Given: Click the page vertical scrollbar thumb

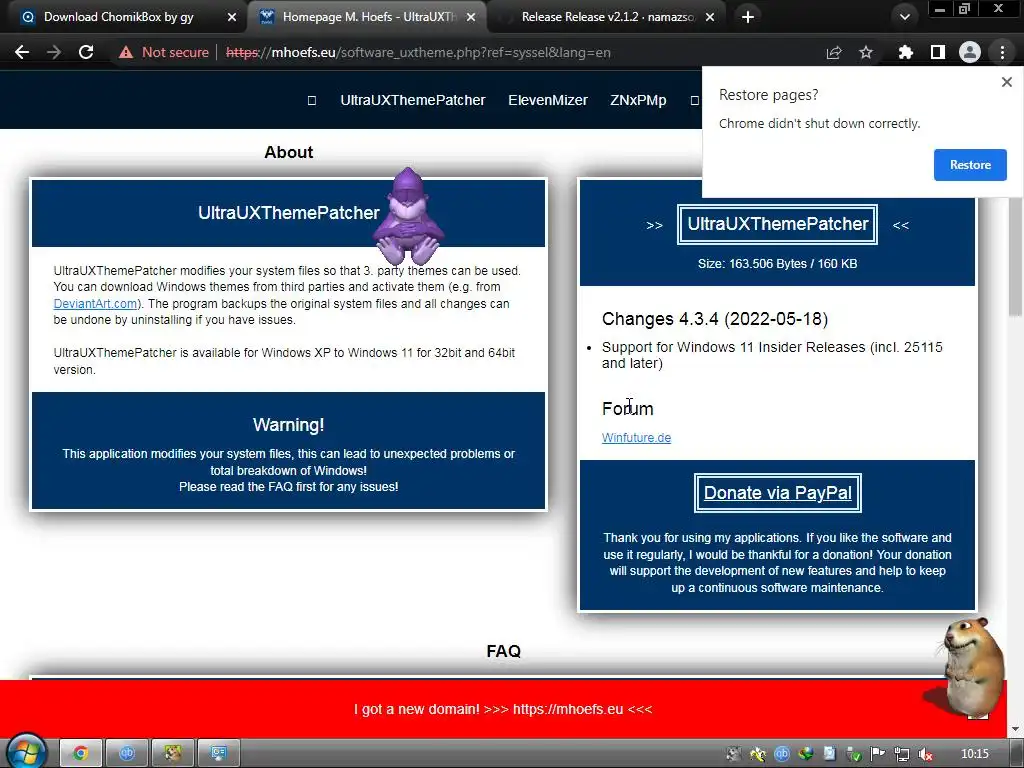Looking at the screenshot, I should pyautogui.click(x=1016, y=255).
